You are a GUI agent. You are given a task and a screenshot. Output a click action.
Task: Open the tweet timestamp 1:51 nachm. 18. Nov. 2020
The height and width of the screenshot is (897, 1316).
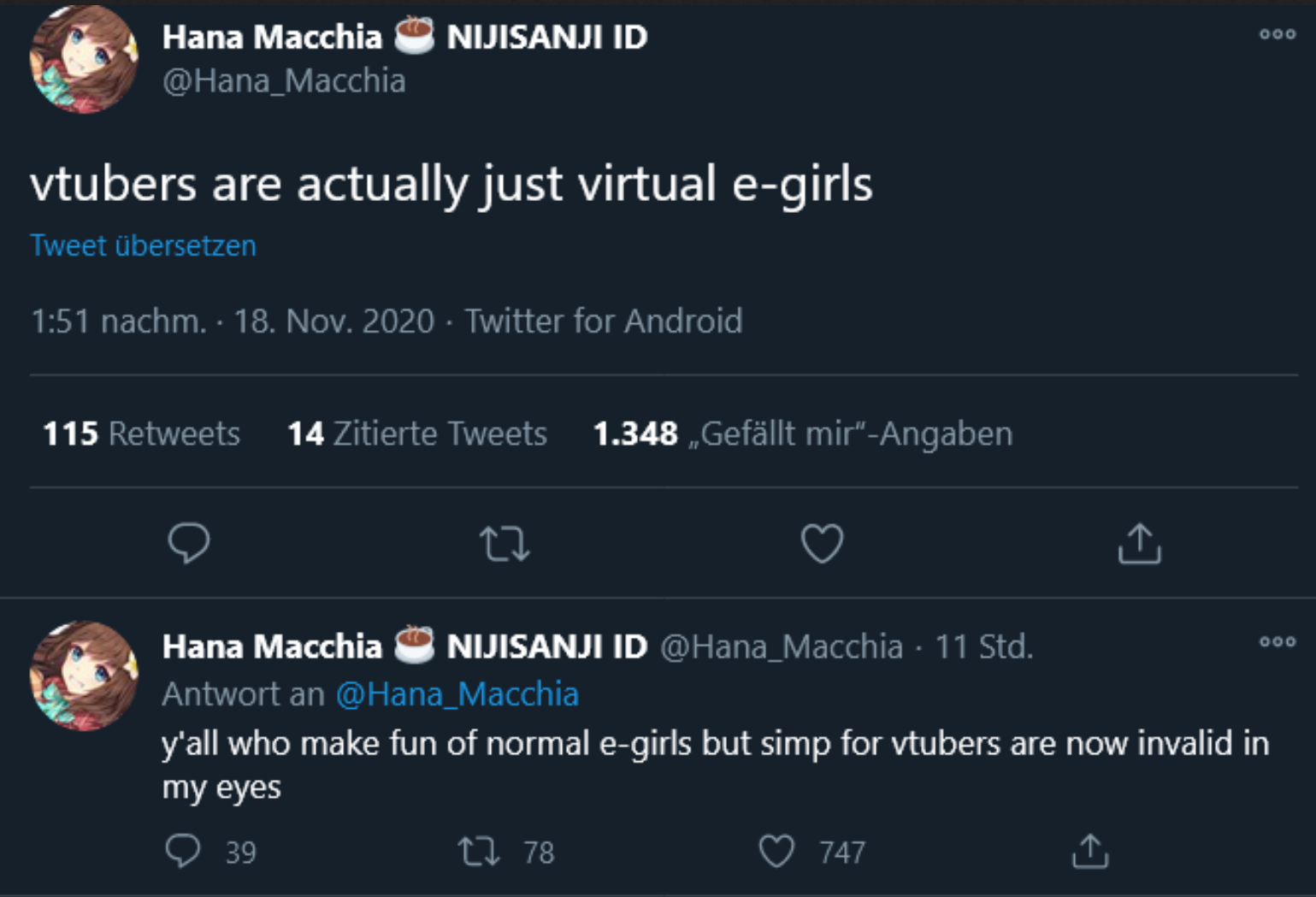point(233,322)
